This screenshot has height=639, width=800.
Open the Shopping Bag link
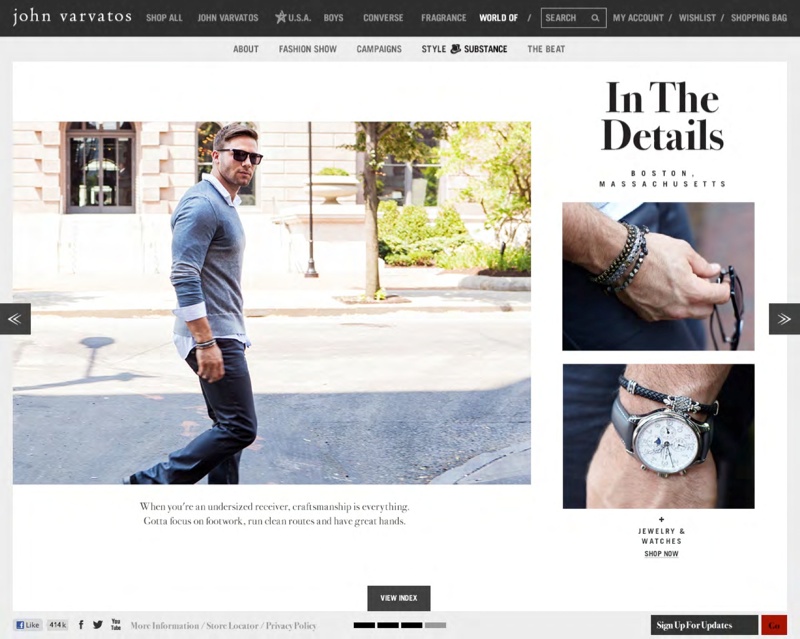coord(759,18)
